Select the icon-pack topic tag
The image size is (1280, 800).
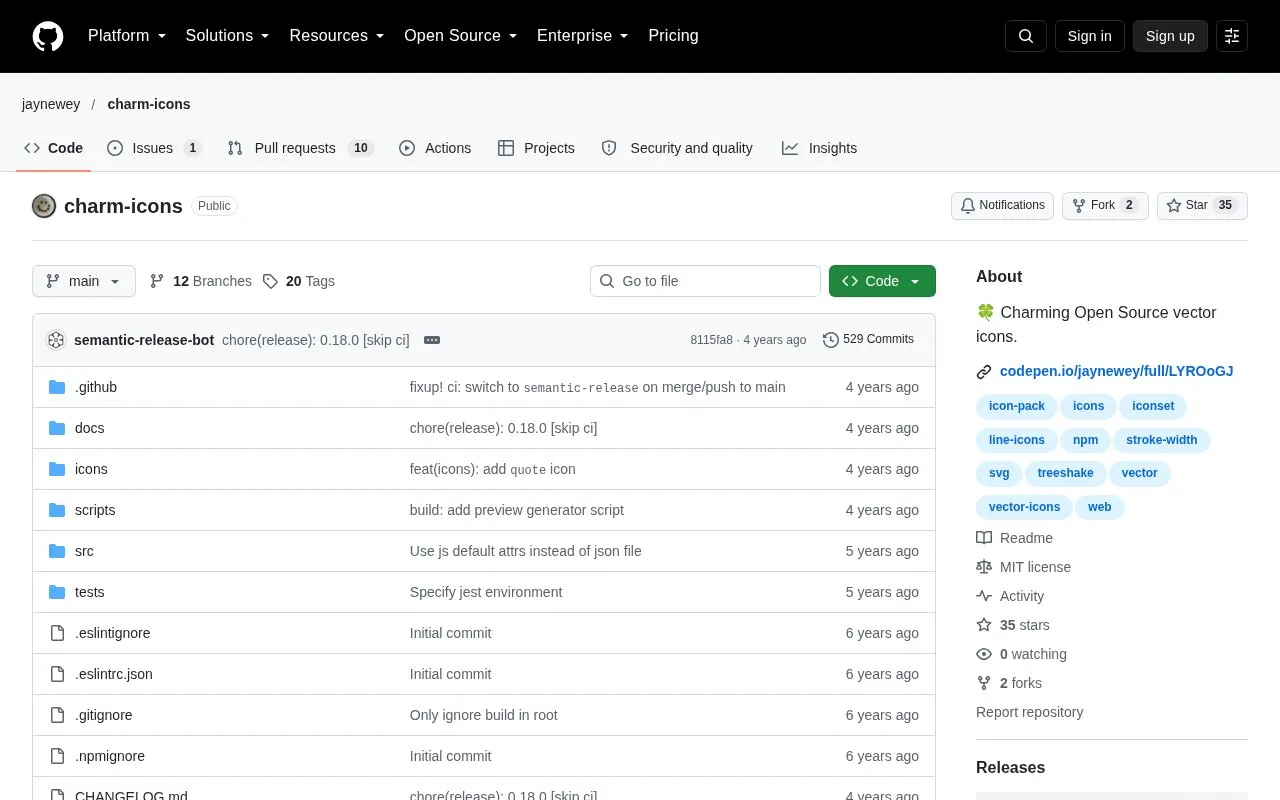[x=1017, y=406]
